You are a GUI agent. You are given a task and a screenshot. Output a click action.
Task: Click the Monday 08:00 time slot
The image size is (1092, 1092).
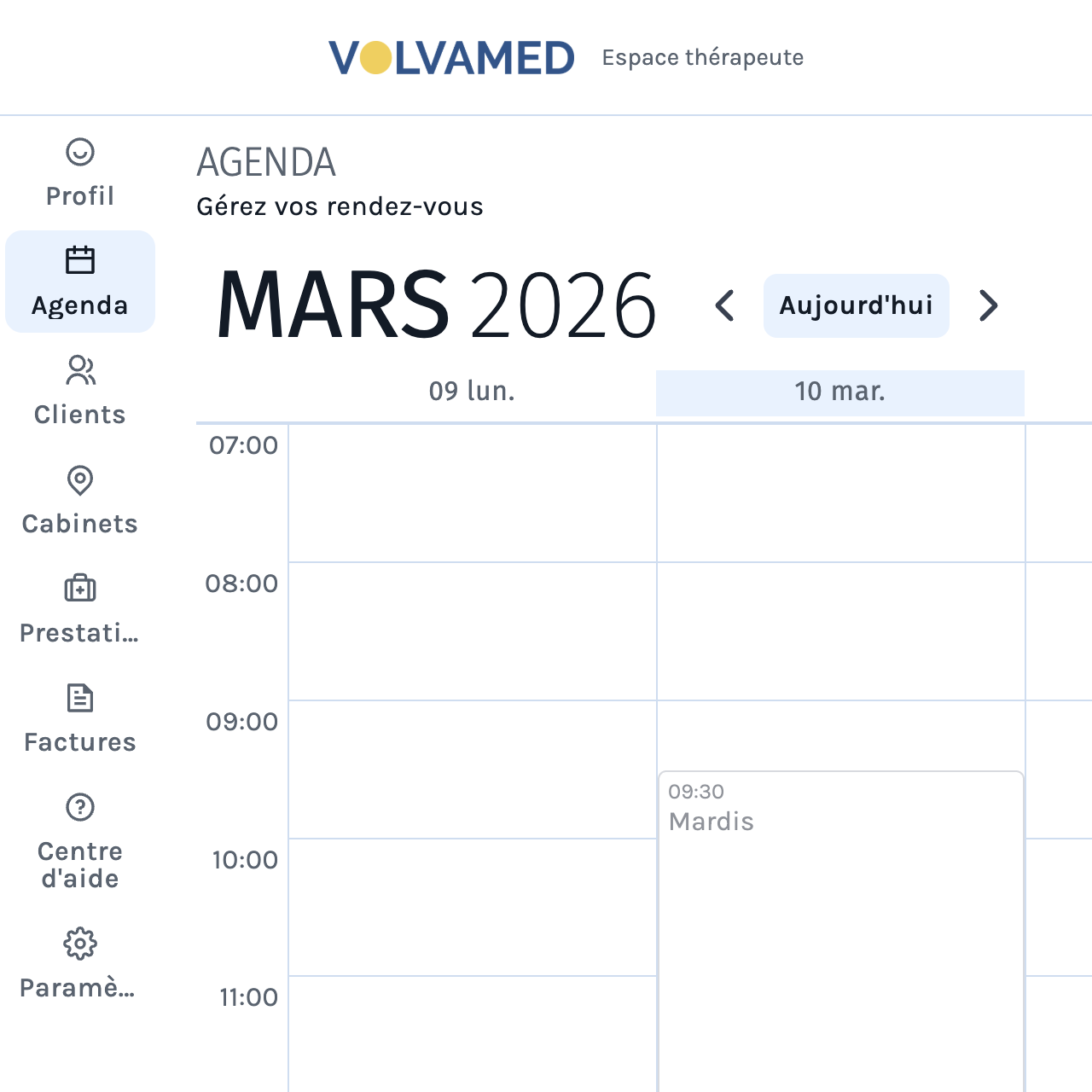coord(473,631)
